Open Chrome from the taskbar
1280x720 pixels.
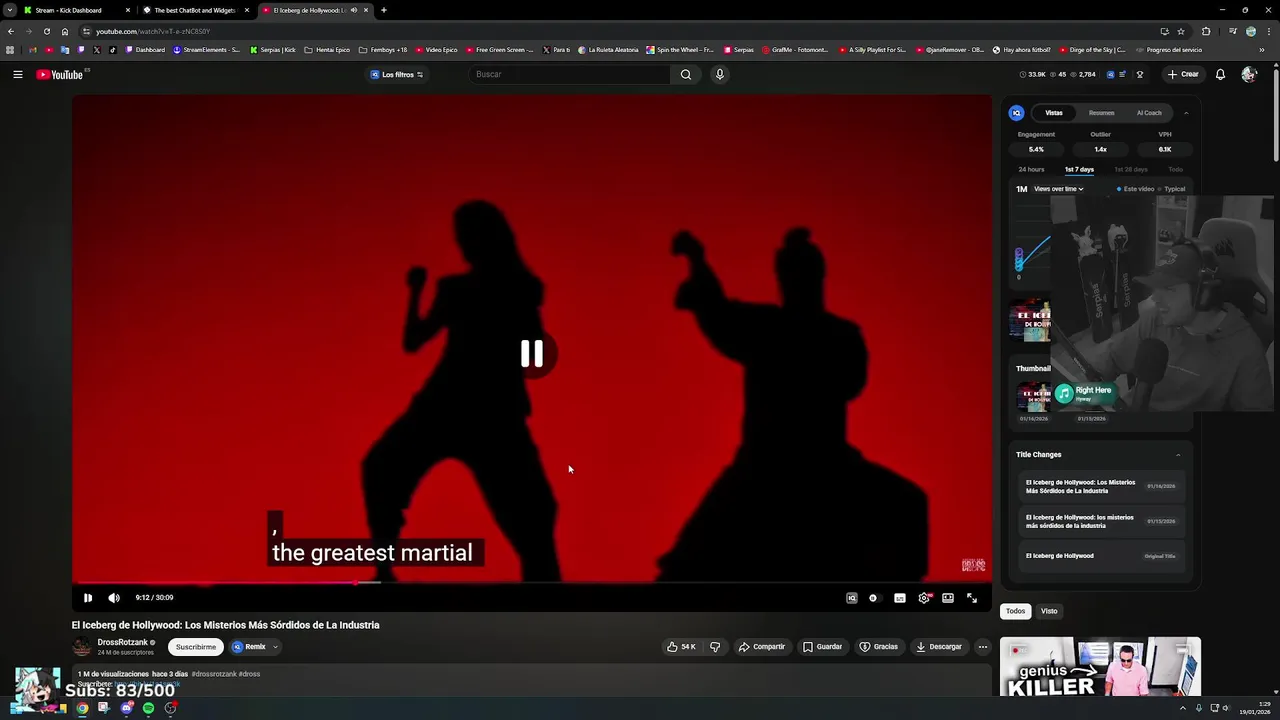click(82, 708)
